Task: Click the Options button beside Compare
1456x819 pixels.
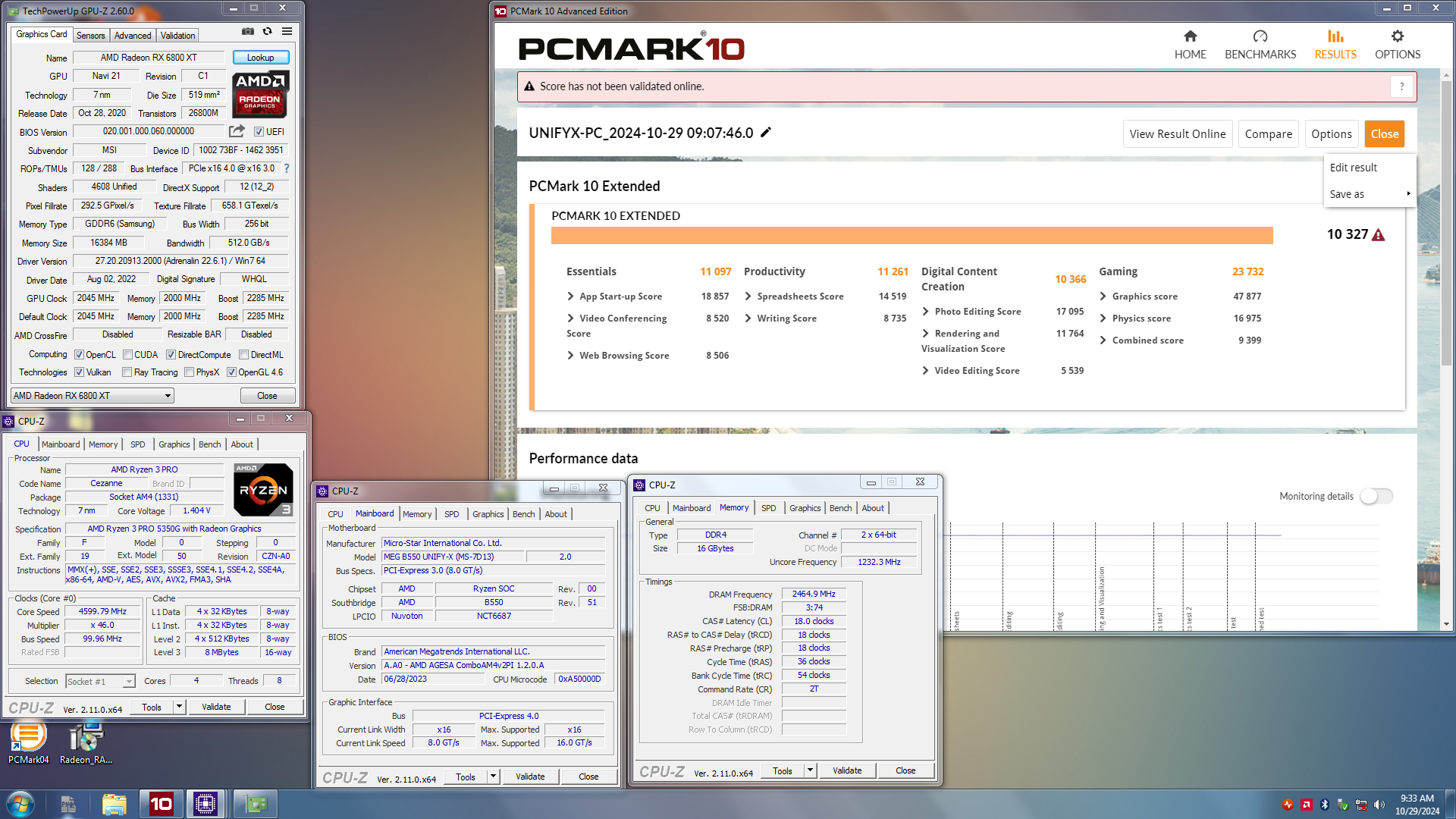Action: 1331,134
